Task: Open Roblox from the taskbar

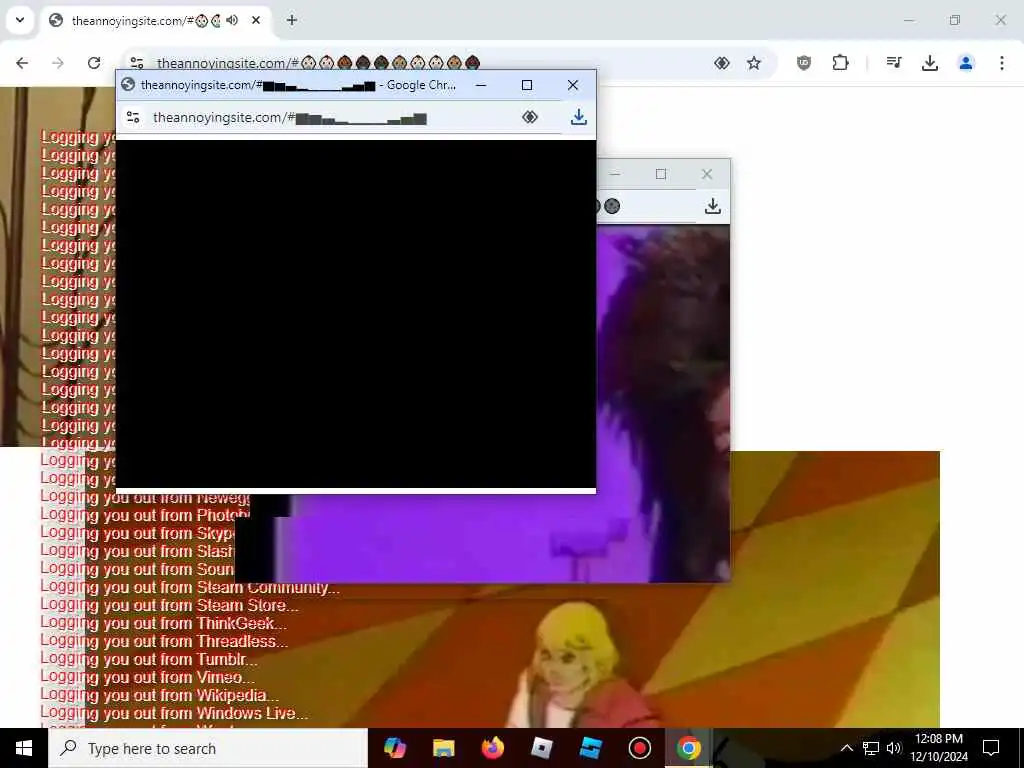Action: pos(541,748)
